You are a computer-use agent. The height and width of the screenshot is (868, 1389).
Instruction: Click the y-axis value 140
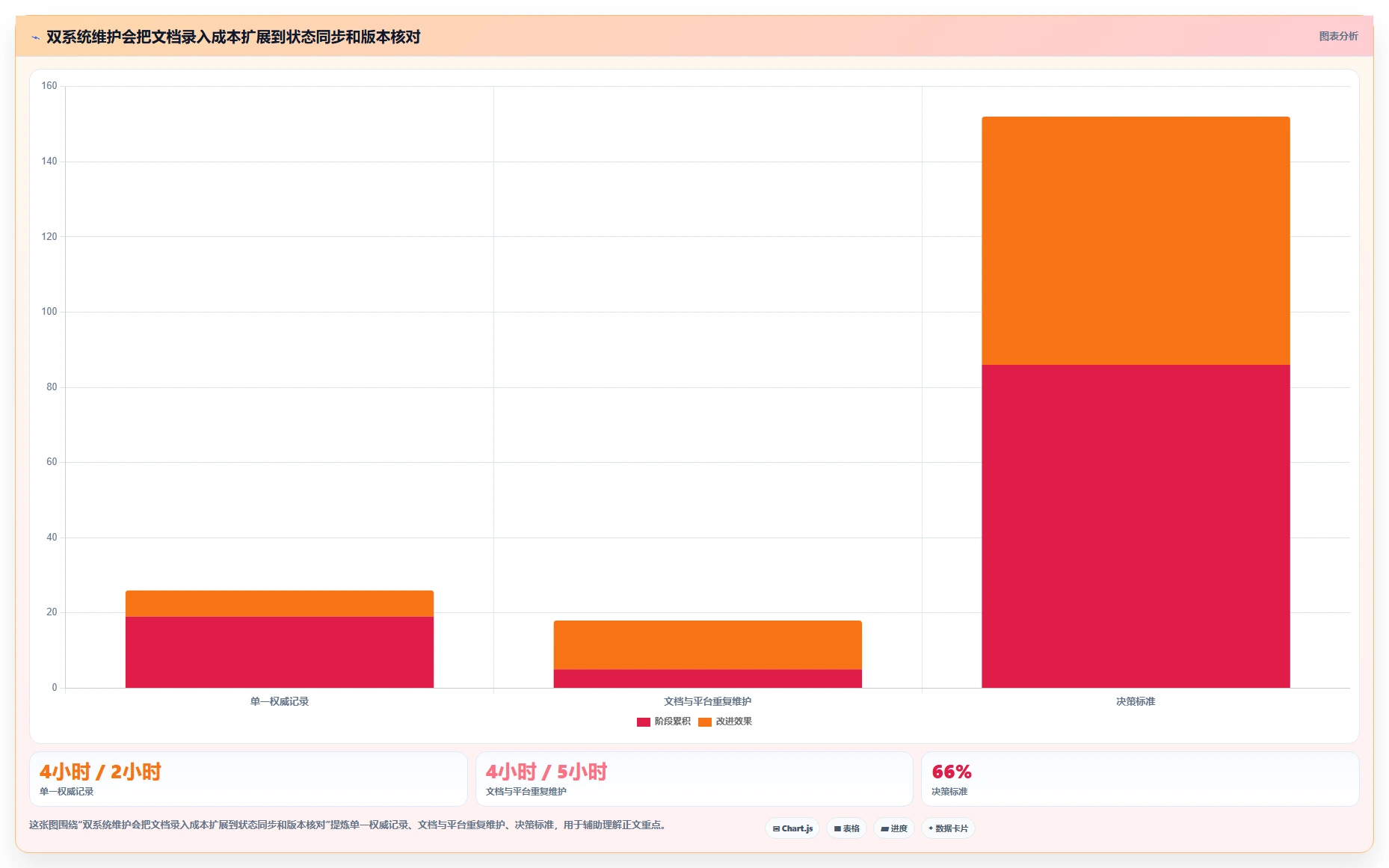pos(49,161)
